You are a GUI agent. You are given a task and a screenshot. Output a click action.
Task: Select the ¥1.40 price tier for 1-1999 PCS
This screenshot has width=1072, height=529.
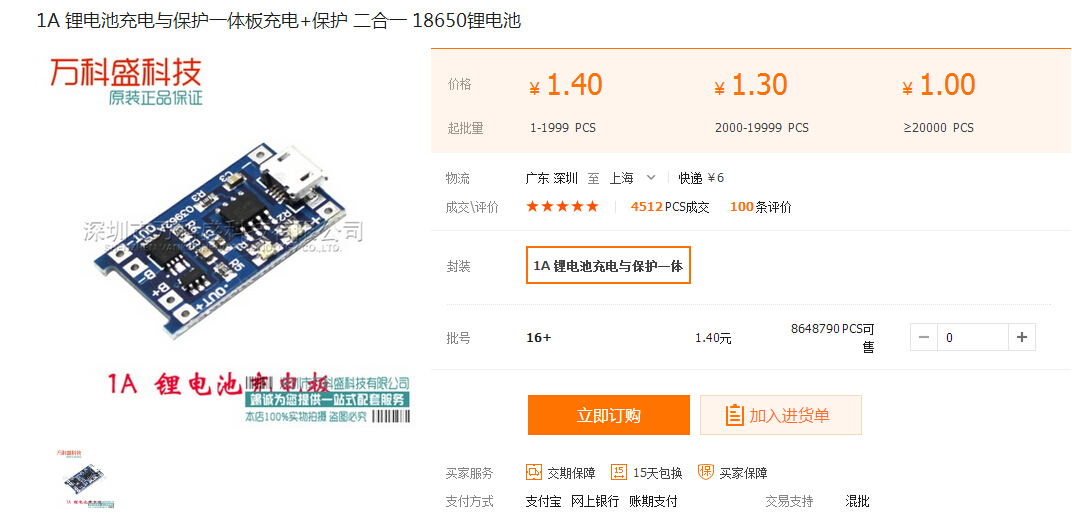click(x=566, y=103)
